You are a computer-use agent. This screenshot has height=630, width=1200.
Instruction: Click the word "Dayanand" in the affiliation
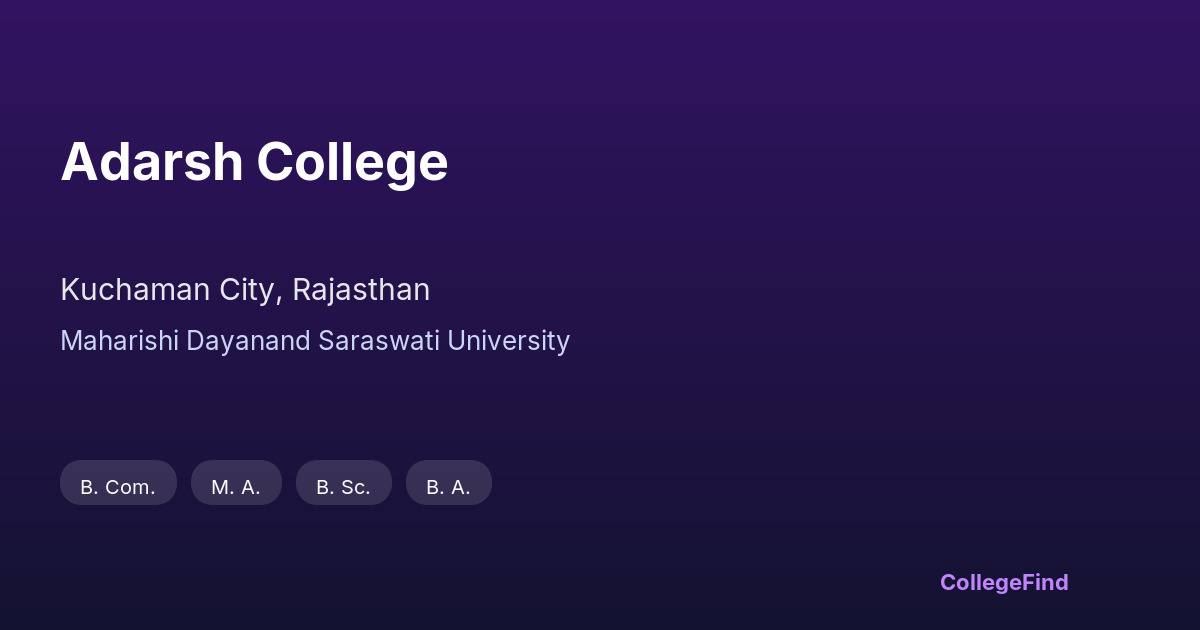[248, 341]
